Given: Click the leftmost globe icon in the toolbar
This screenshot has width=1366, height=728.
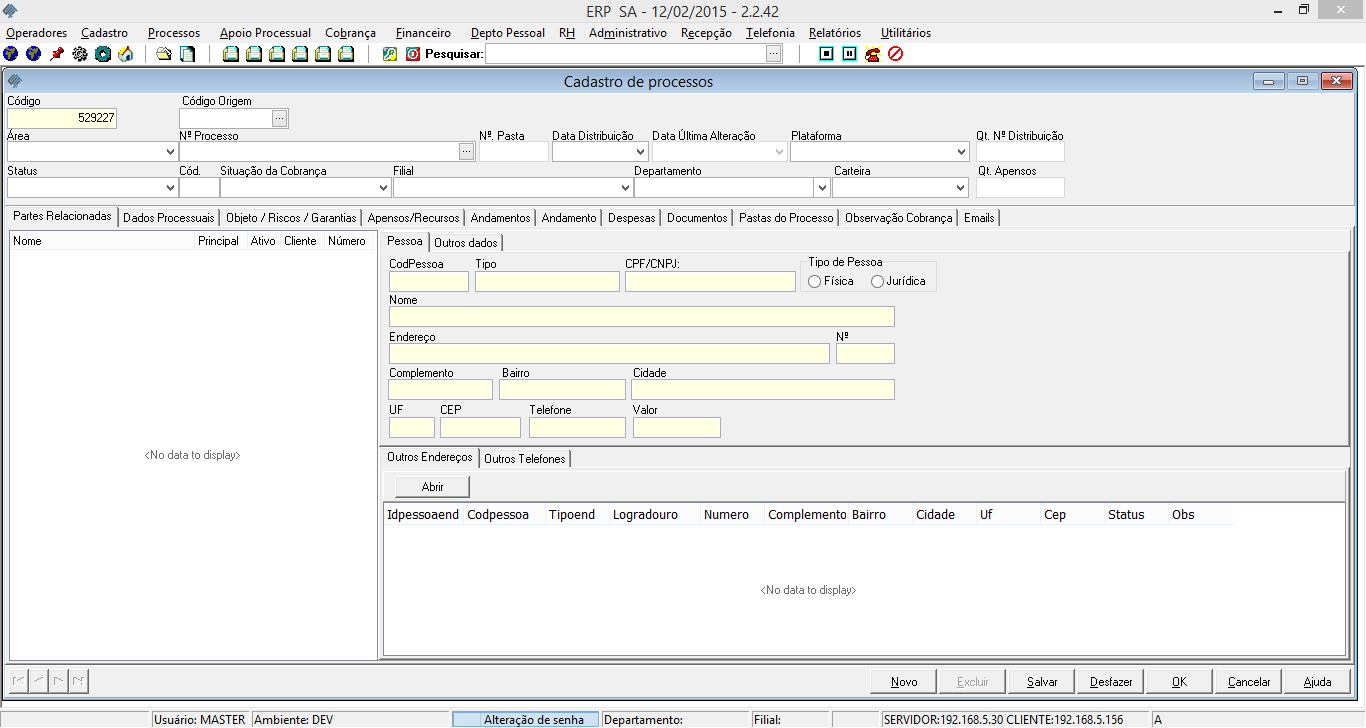Looking at the screenshot, I should click(11, 54).
